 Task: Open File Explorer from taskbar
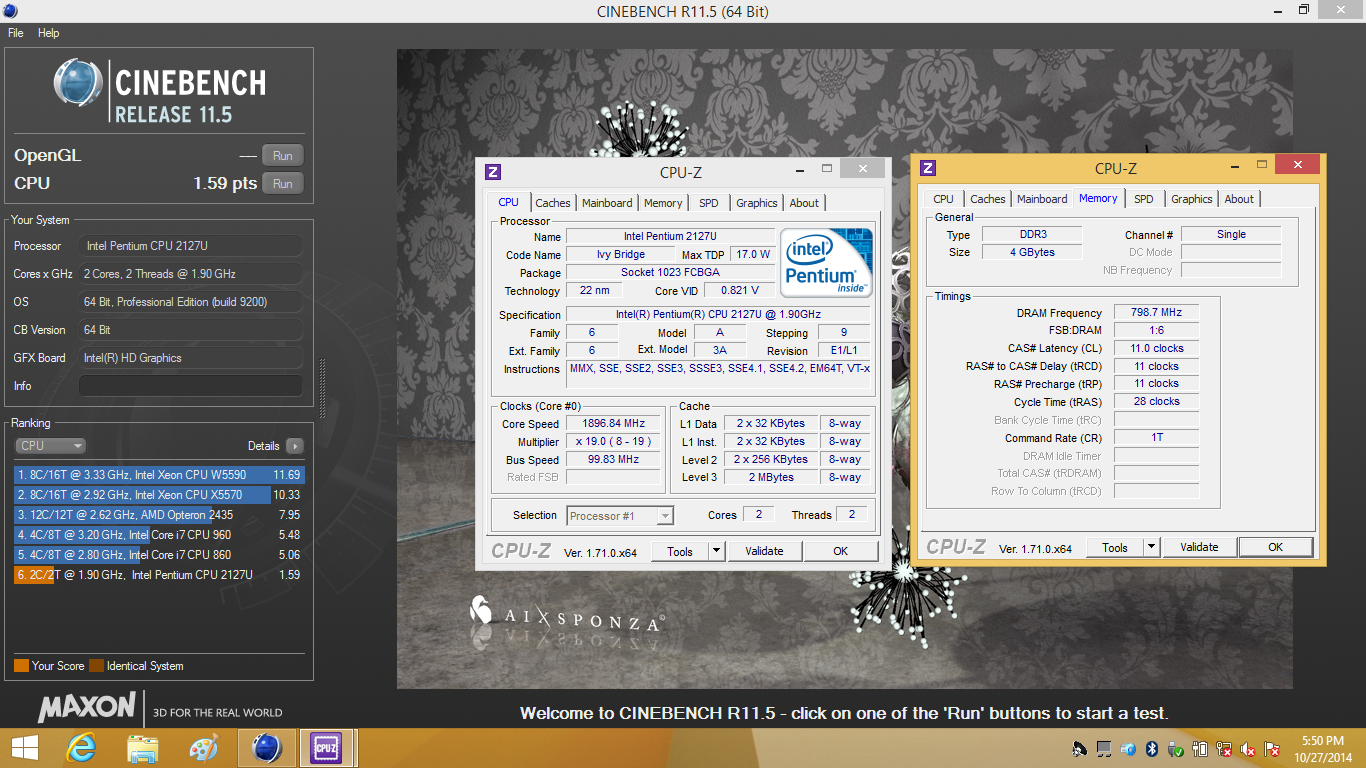(143, 748)
